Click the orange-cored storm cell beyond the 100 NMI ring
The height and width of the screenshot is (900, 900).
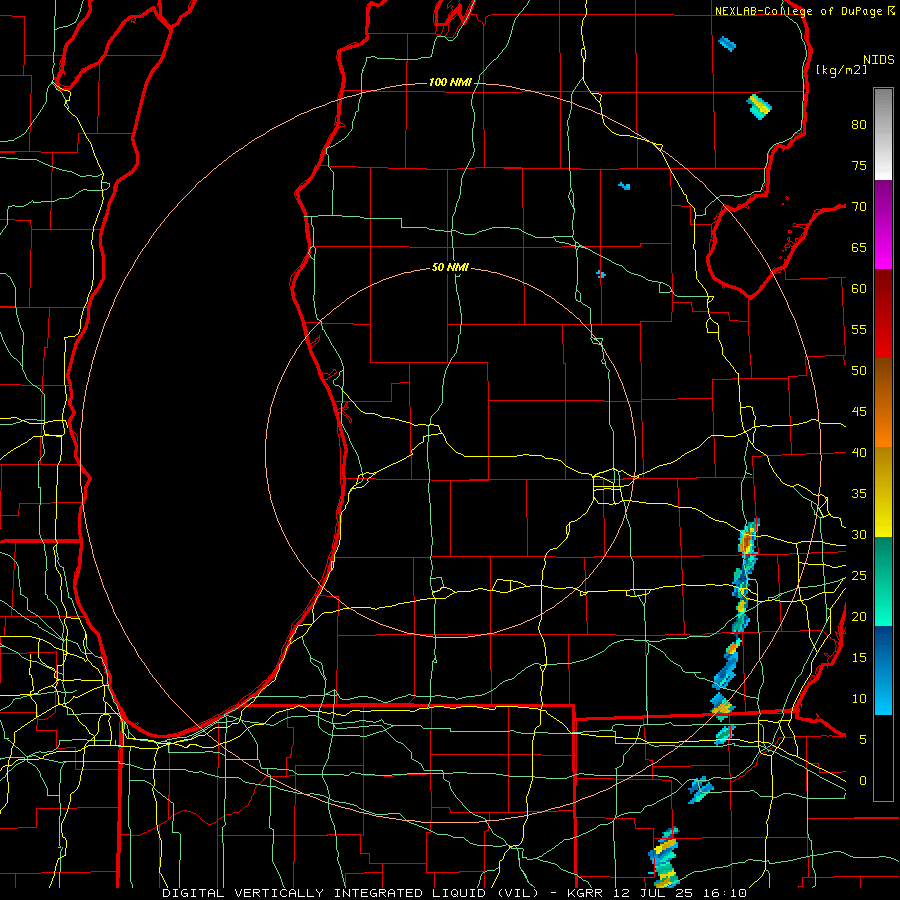748,540
